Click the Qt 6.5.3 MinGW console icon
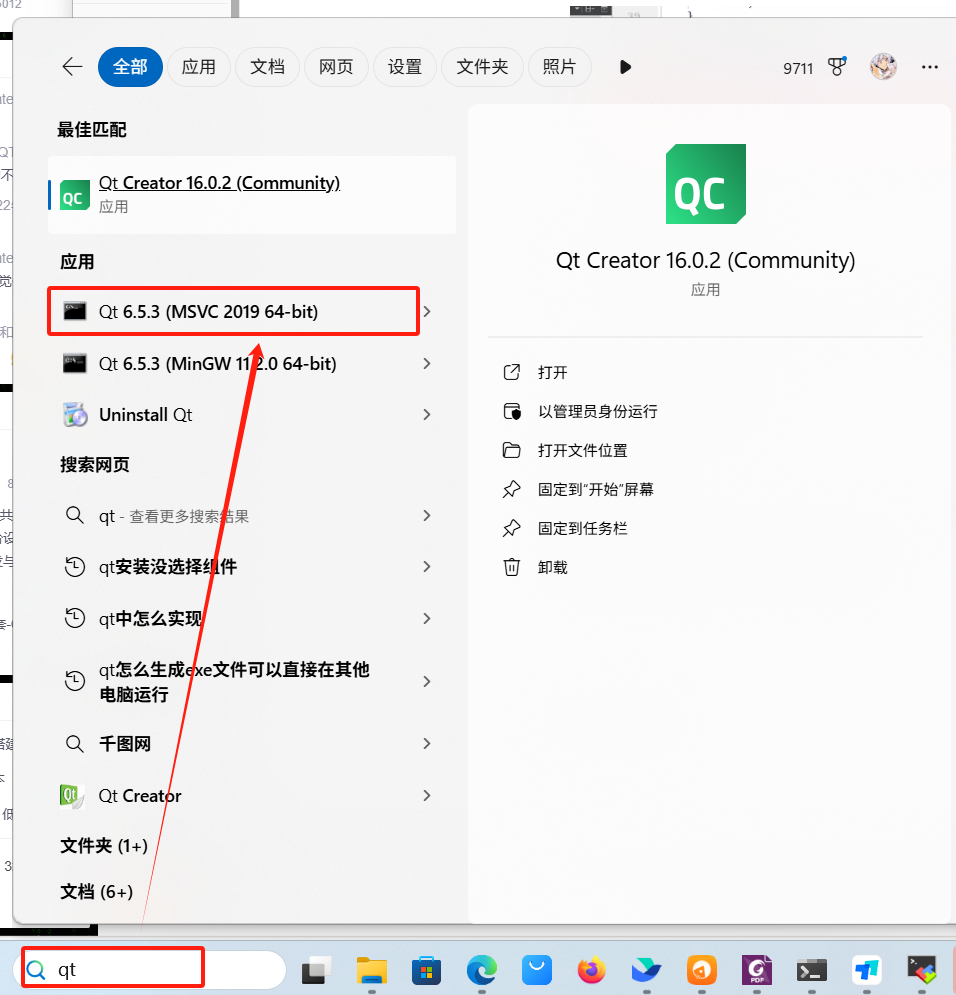 pos(74,364)
